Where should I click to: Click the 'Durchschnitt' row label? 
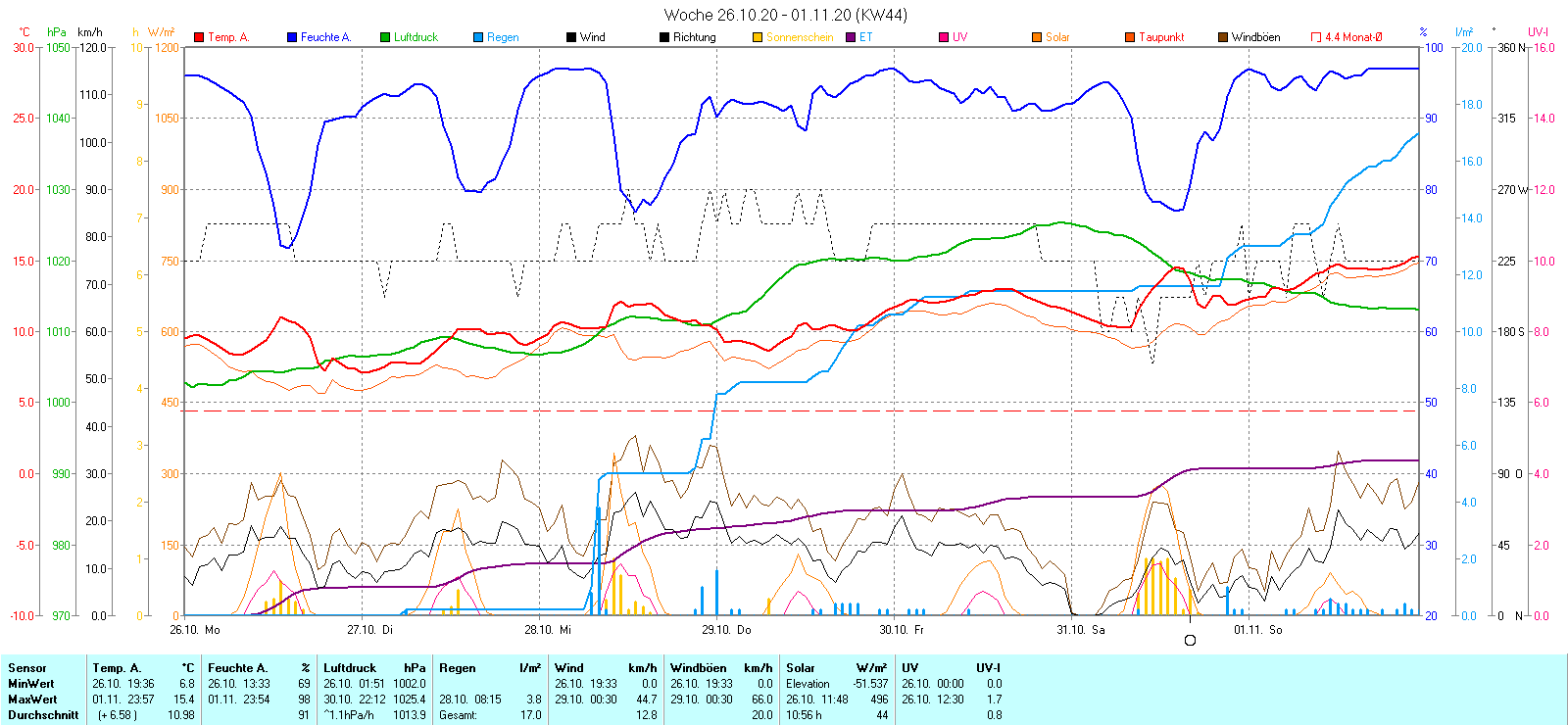point(43,715)
